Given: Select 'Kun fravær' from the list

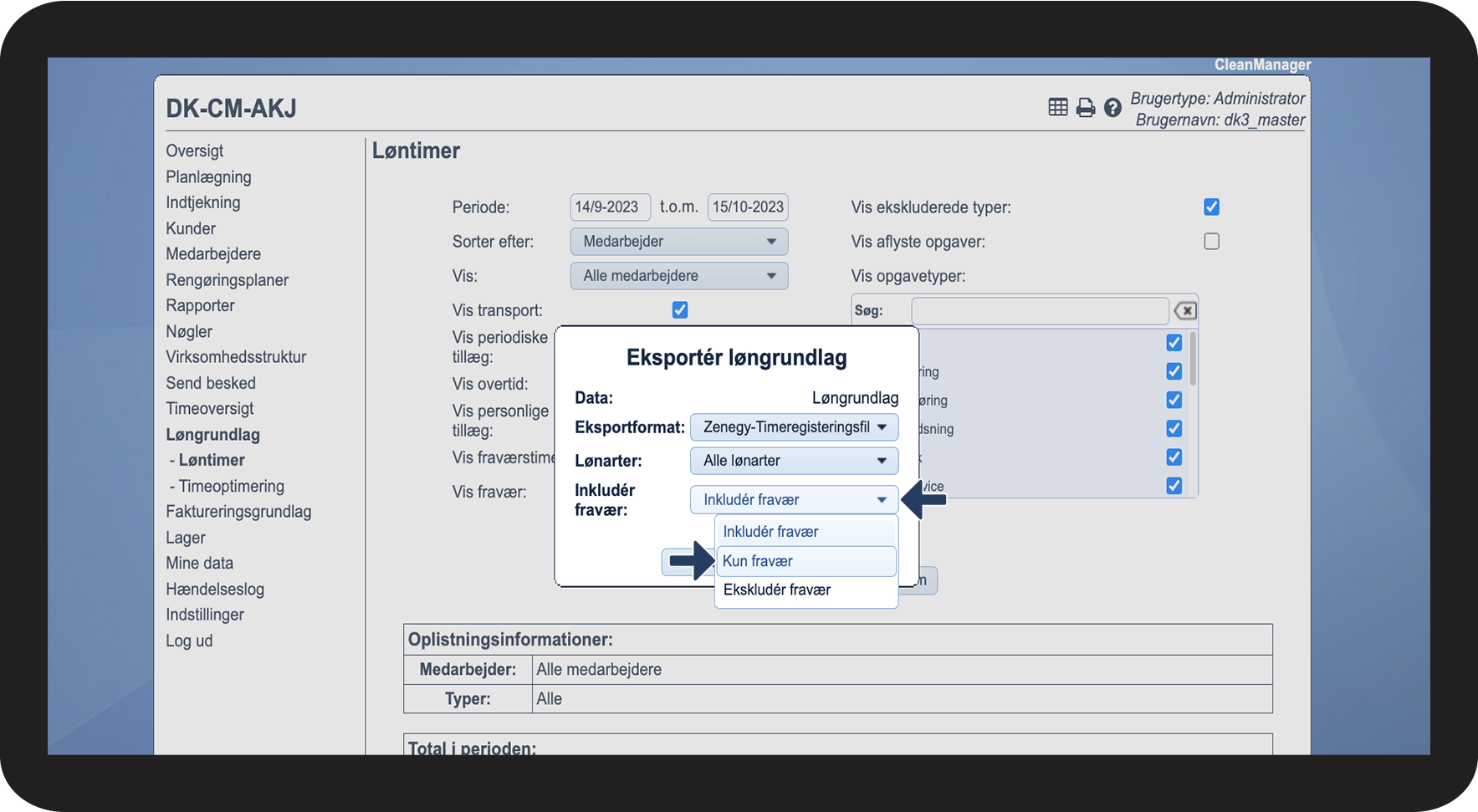Looking at the screenshot, I should [x=806, y=561].
